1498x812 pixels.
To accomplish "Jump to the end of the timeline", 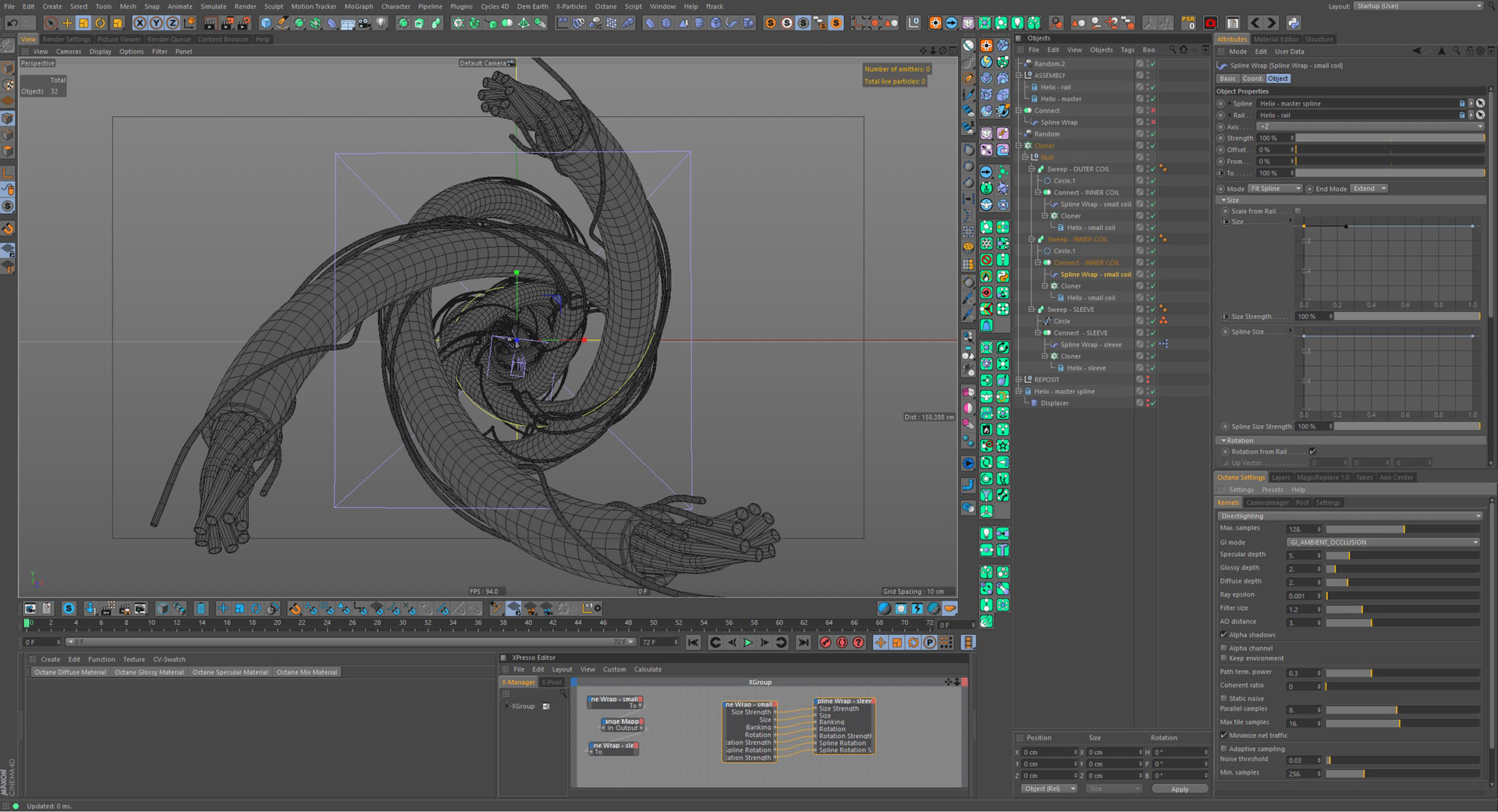I will click(803, 643).
